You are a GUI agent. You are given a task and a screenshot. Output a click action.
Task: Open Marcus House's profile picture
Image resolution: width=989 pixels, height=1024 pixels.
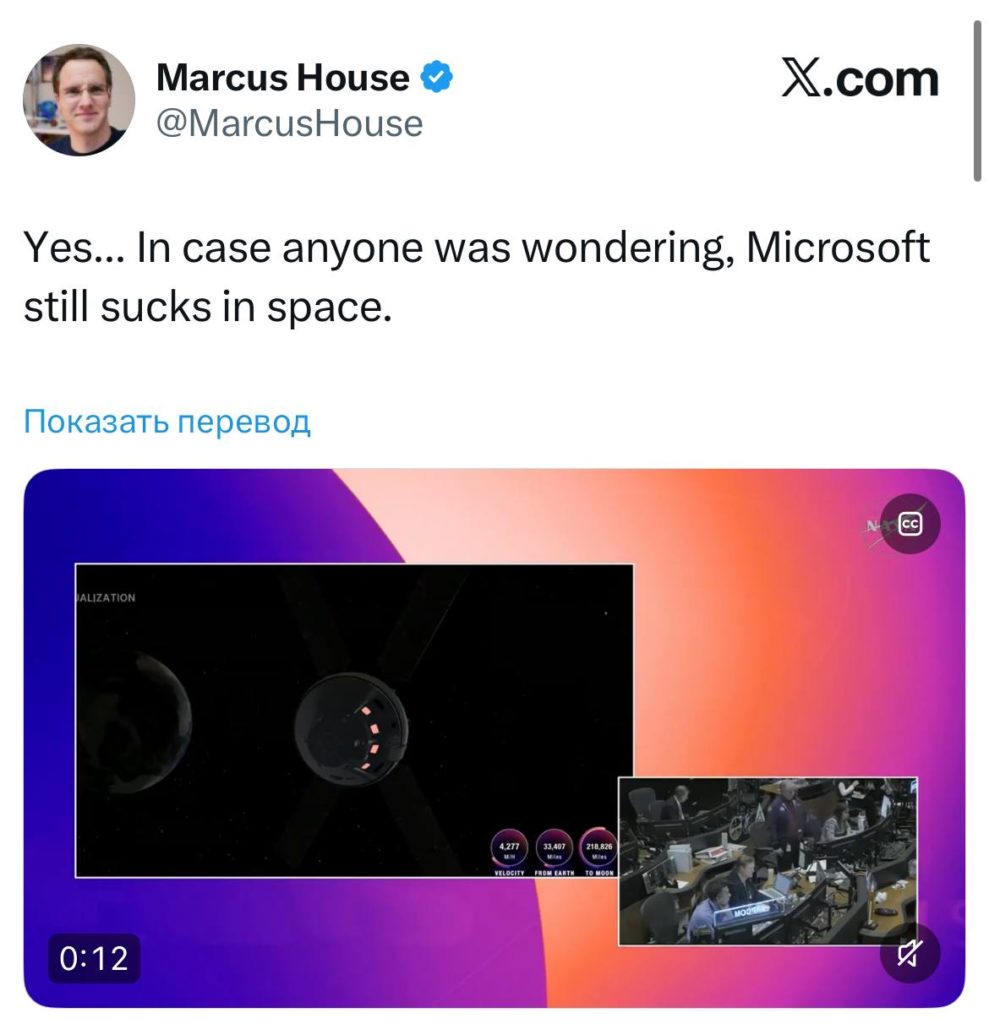(x=79, y=99)
